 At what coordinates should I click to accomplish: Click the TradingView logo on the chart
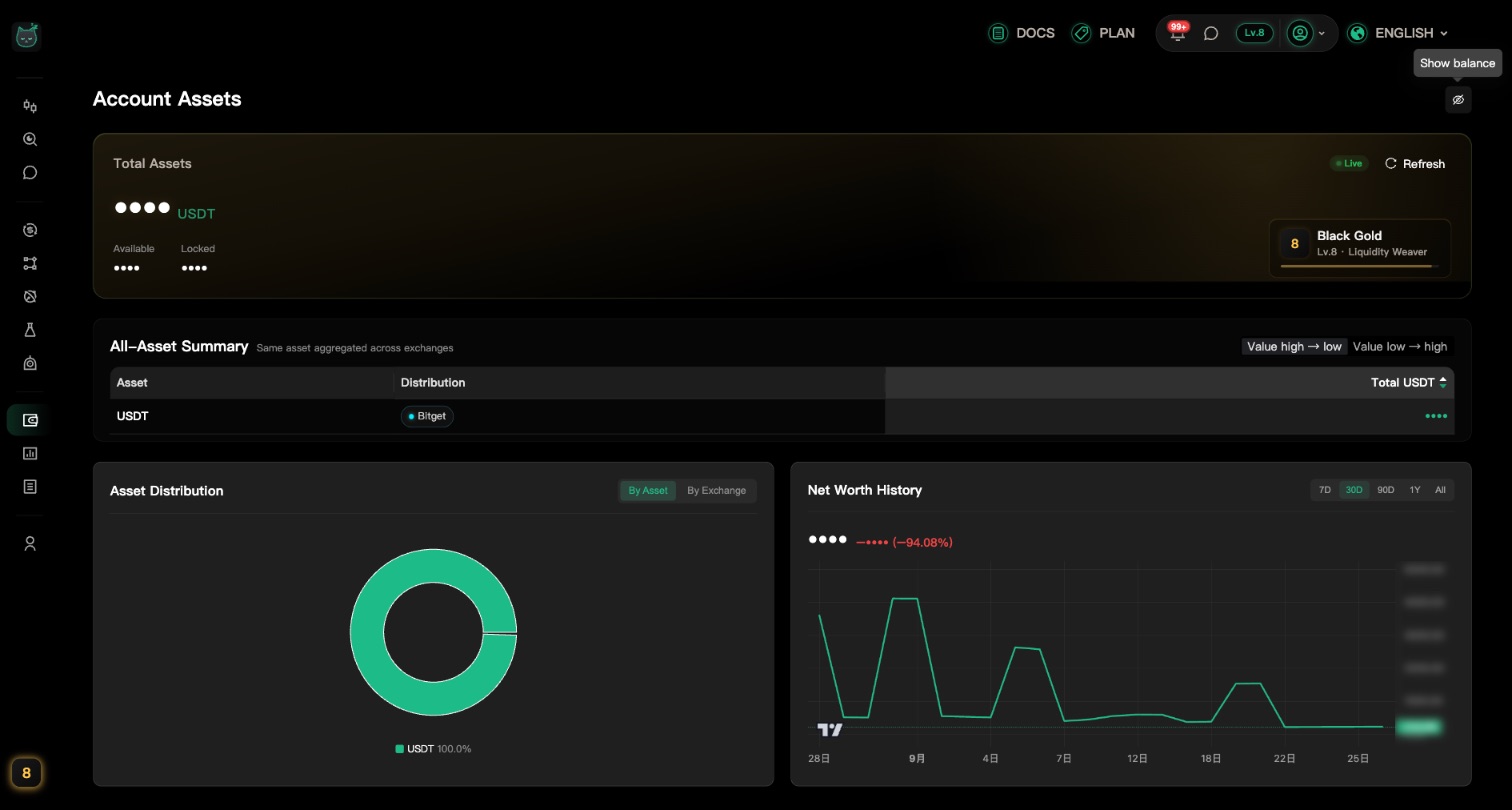tap(830, 729)
